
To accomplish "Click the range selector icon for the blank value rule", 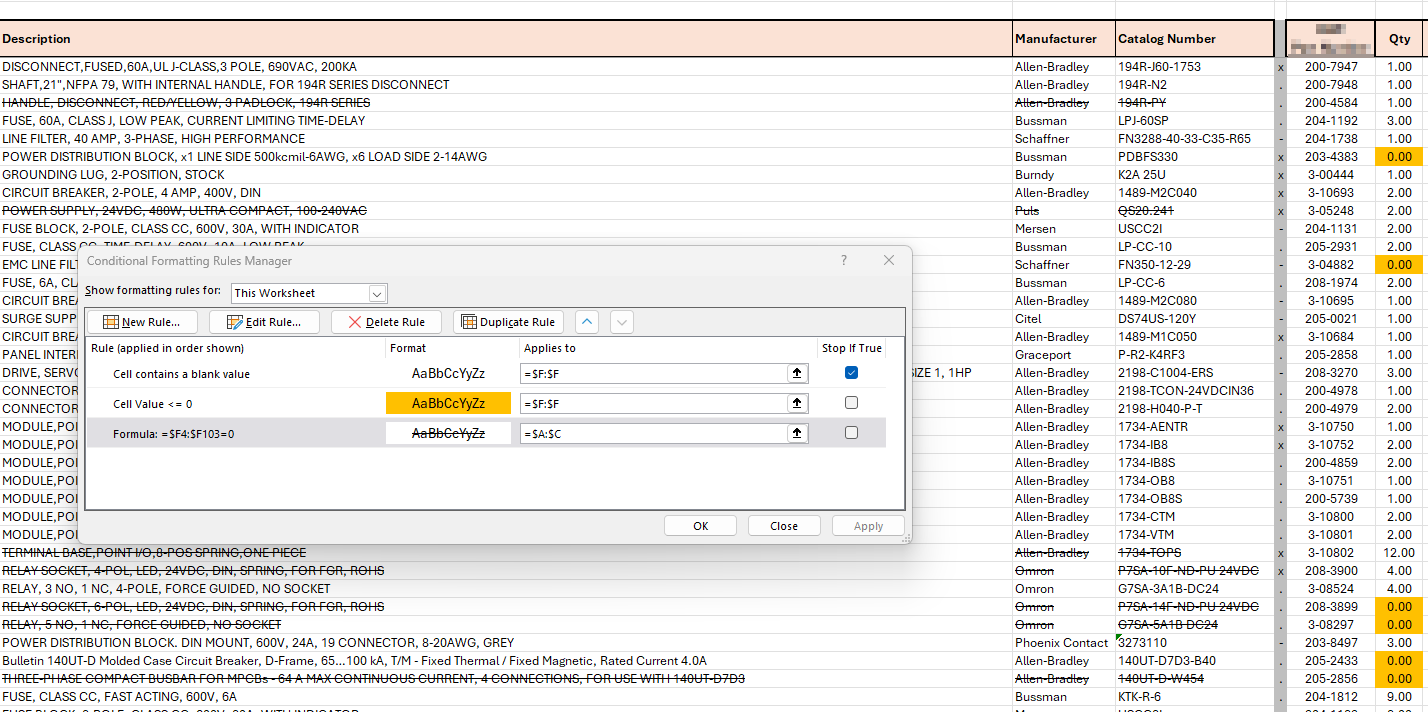I will [x=797, y=372].
